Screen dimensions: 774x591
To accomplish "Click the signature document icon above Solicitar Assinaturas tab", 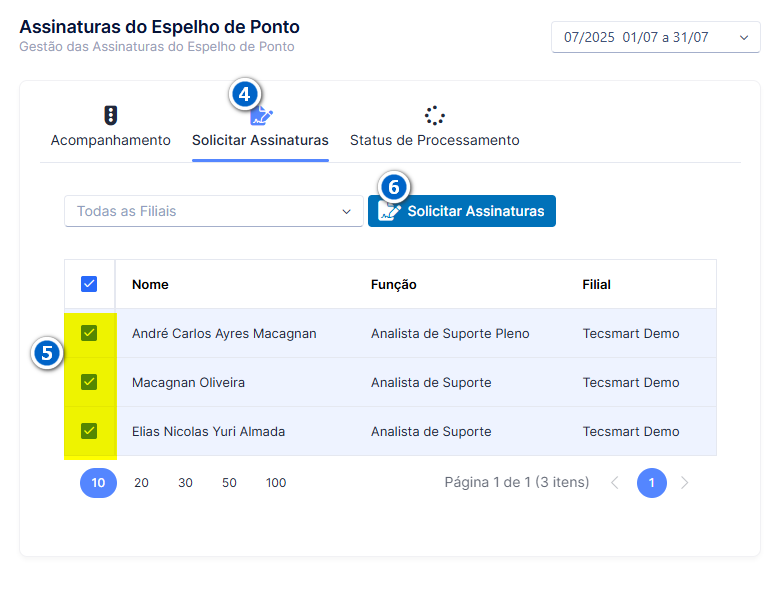I will (261, 115).
